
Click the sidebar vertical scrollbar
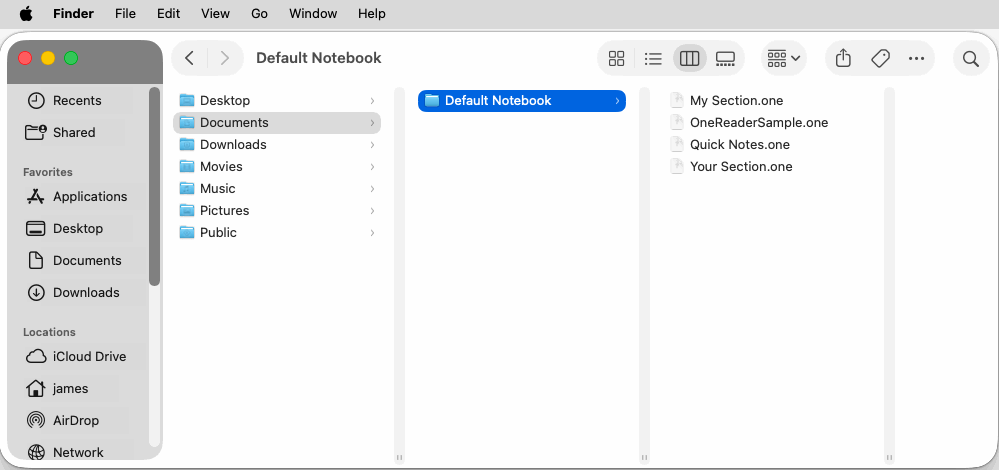(x=154, y=186)
